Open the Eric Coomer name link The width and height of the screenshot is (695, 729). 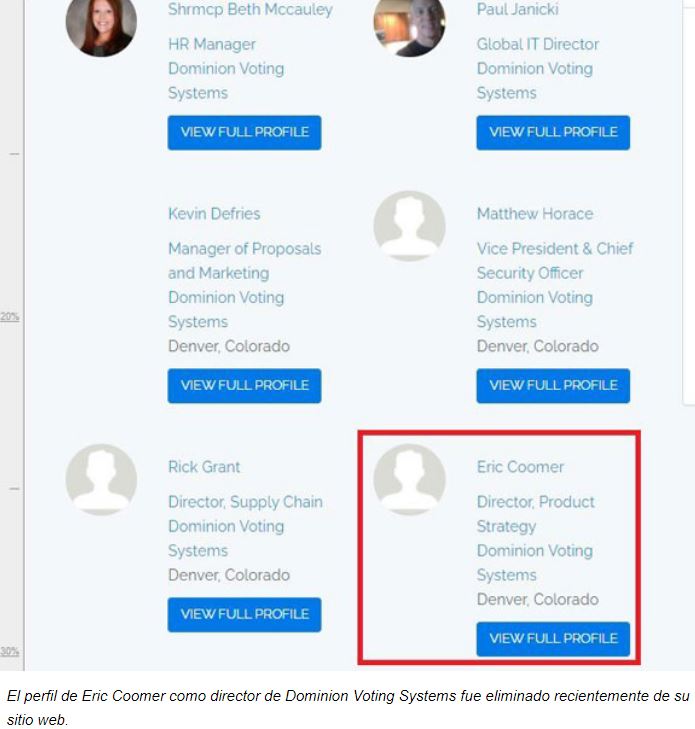520,467
